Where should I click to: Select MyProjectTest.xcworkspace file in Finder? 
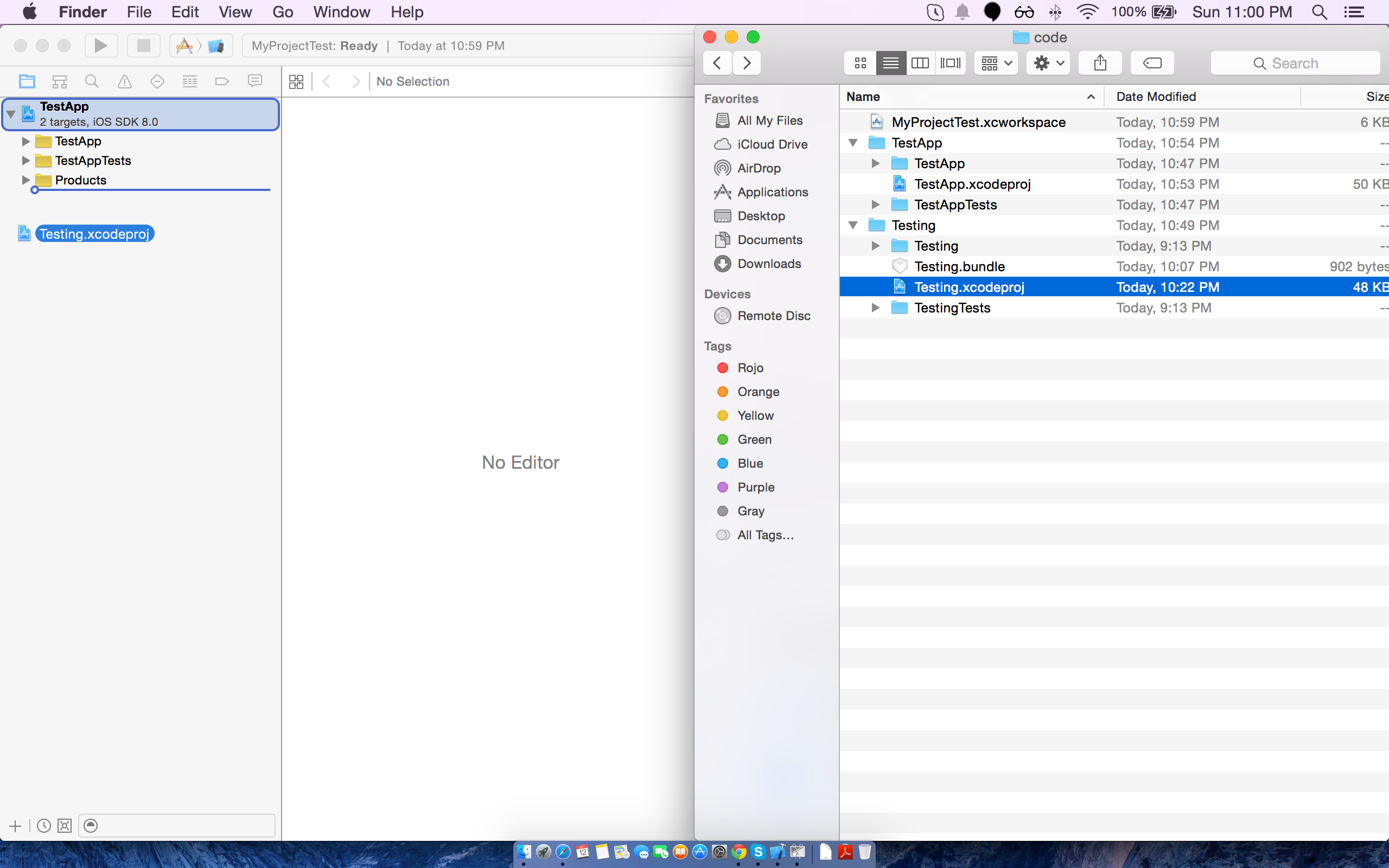click(x=1114, y=122)
